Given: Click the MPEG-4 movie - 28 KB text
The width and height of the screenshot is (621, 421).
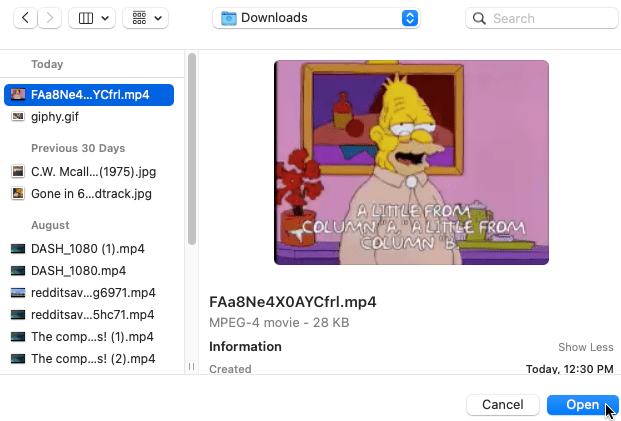Looking at the screenshot, I should (279, 322).
